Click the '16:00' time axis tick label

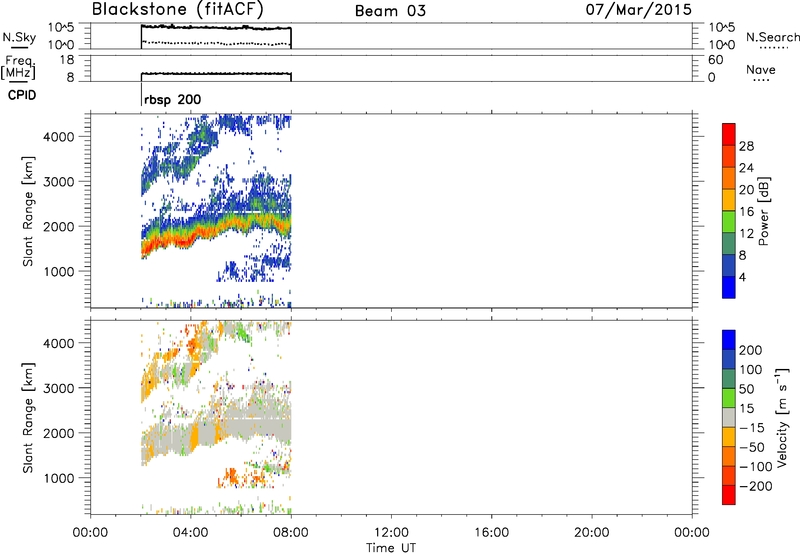492,533
